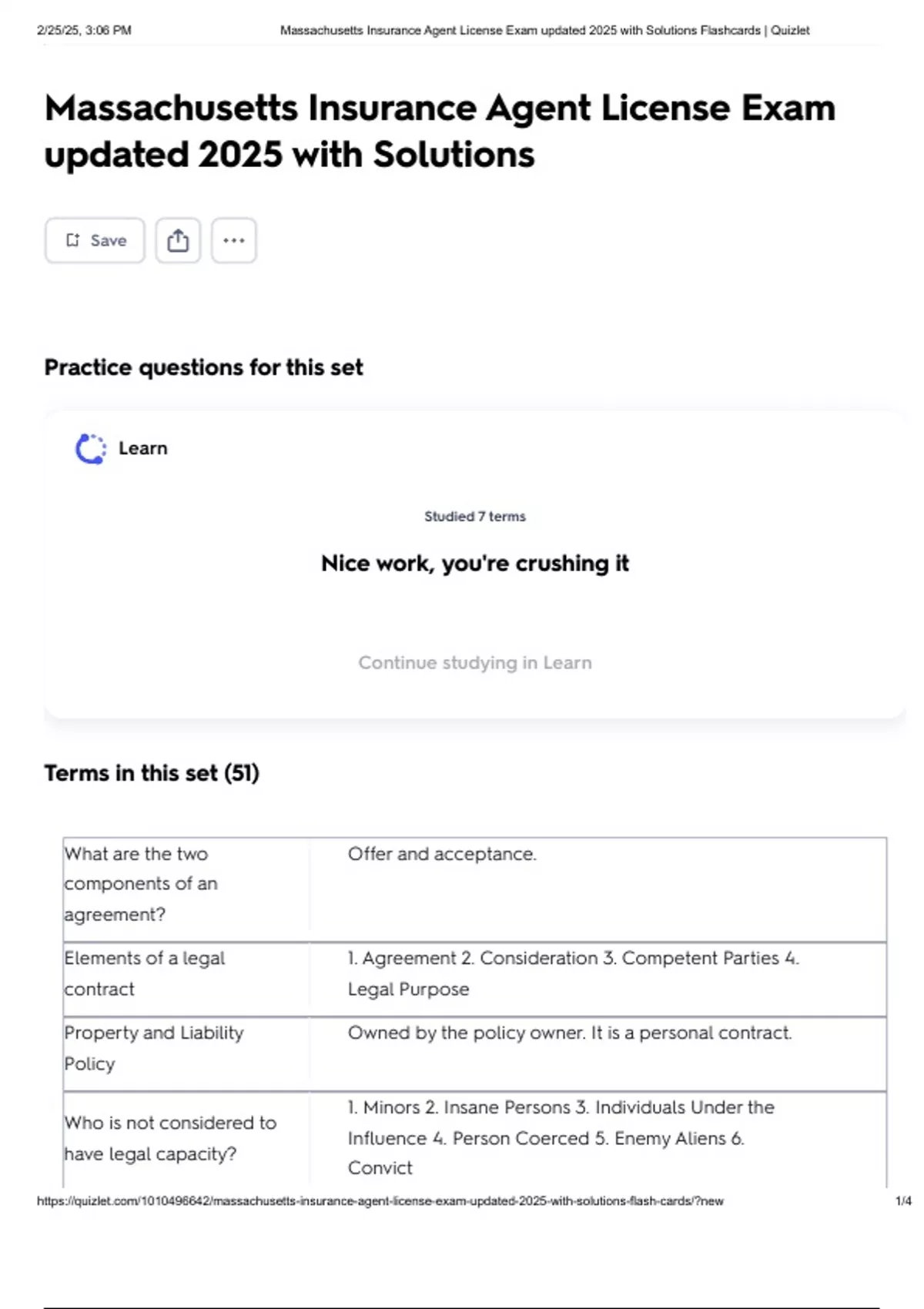
Task: Click the 'Nice work, you're crushing it' message
Action: [474, 564]
